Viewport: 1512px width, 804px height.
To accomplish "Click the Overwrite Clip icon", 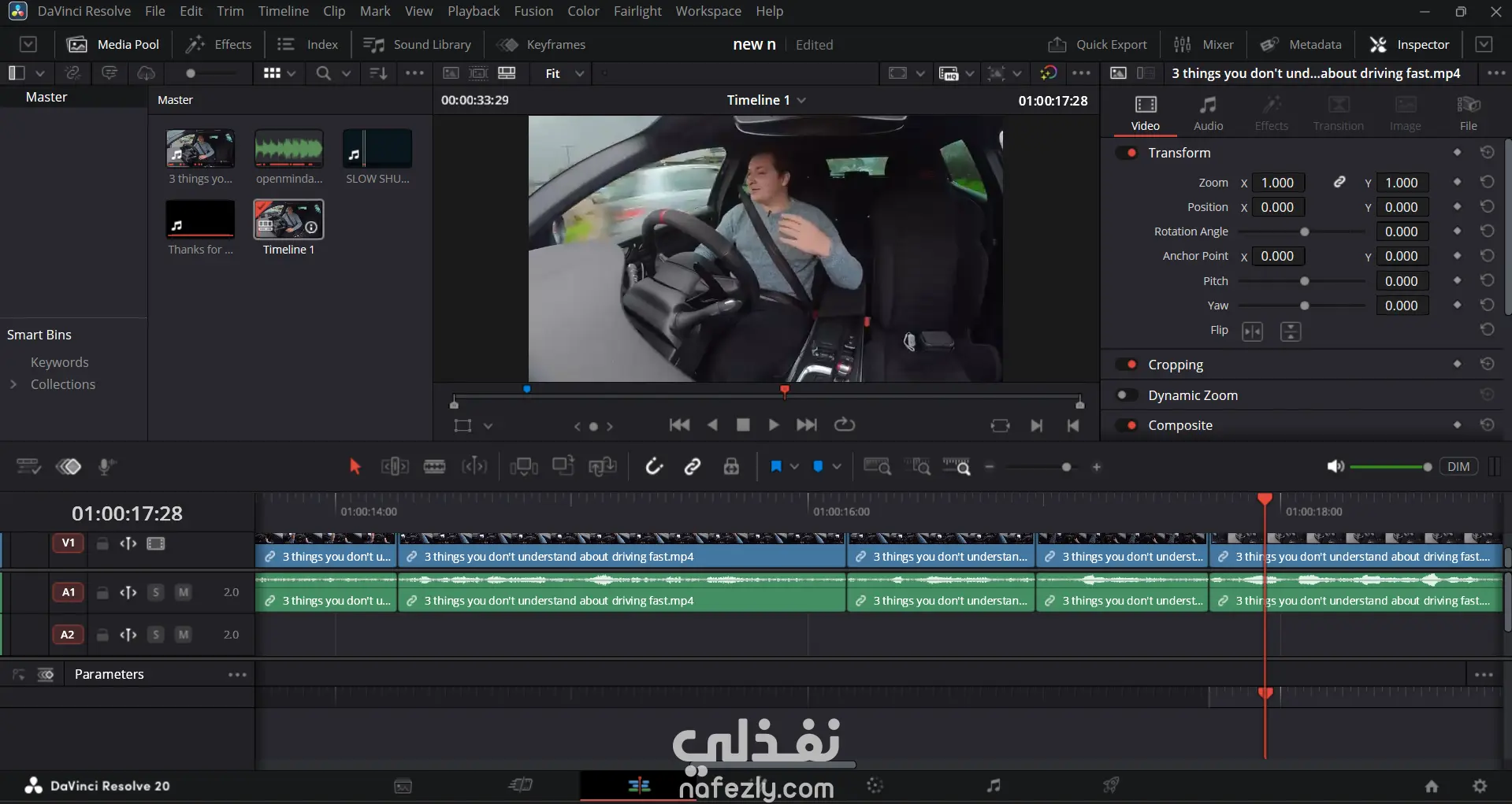I will (563, 466).
